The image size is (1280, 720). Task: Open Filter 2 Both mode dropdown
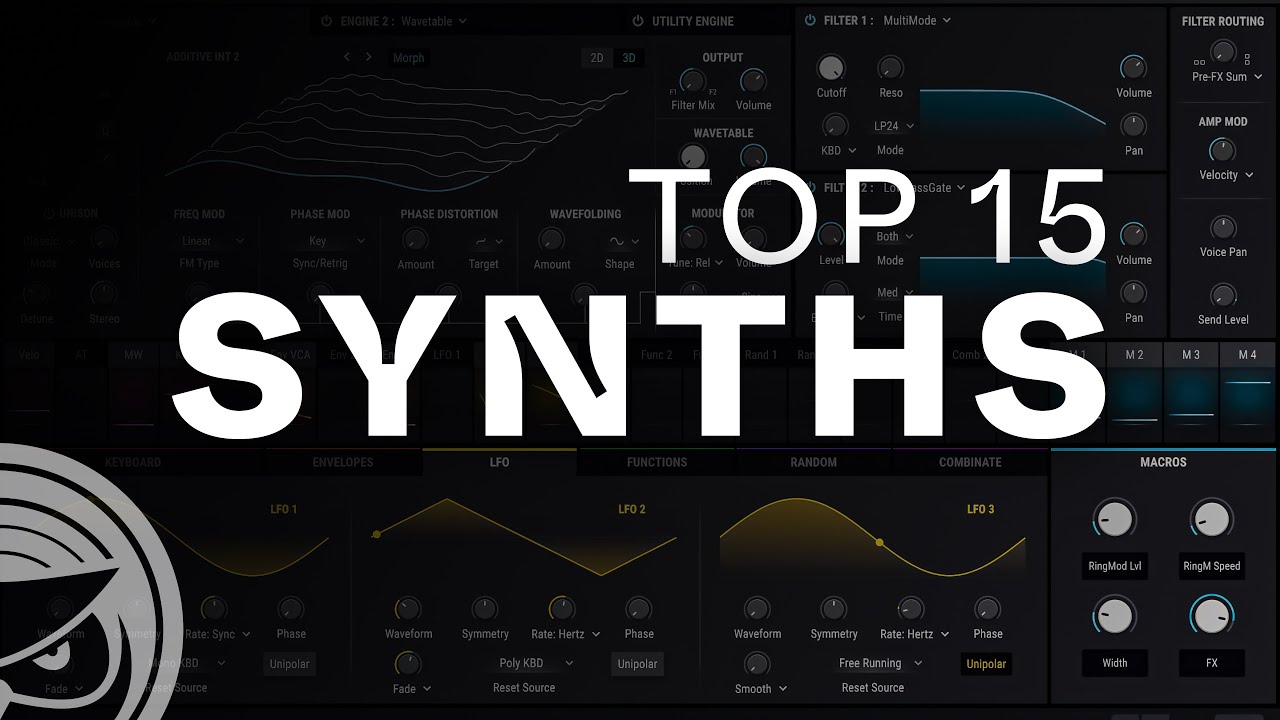(x=894, y=237)
